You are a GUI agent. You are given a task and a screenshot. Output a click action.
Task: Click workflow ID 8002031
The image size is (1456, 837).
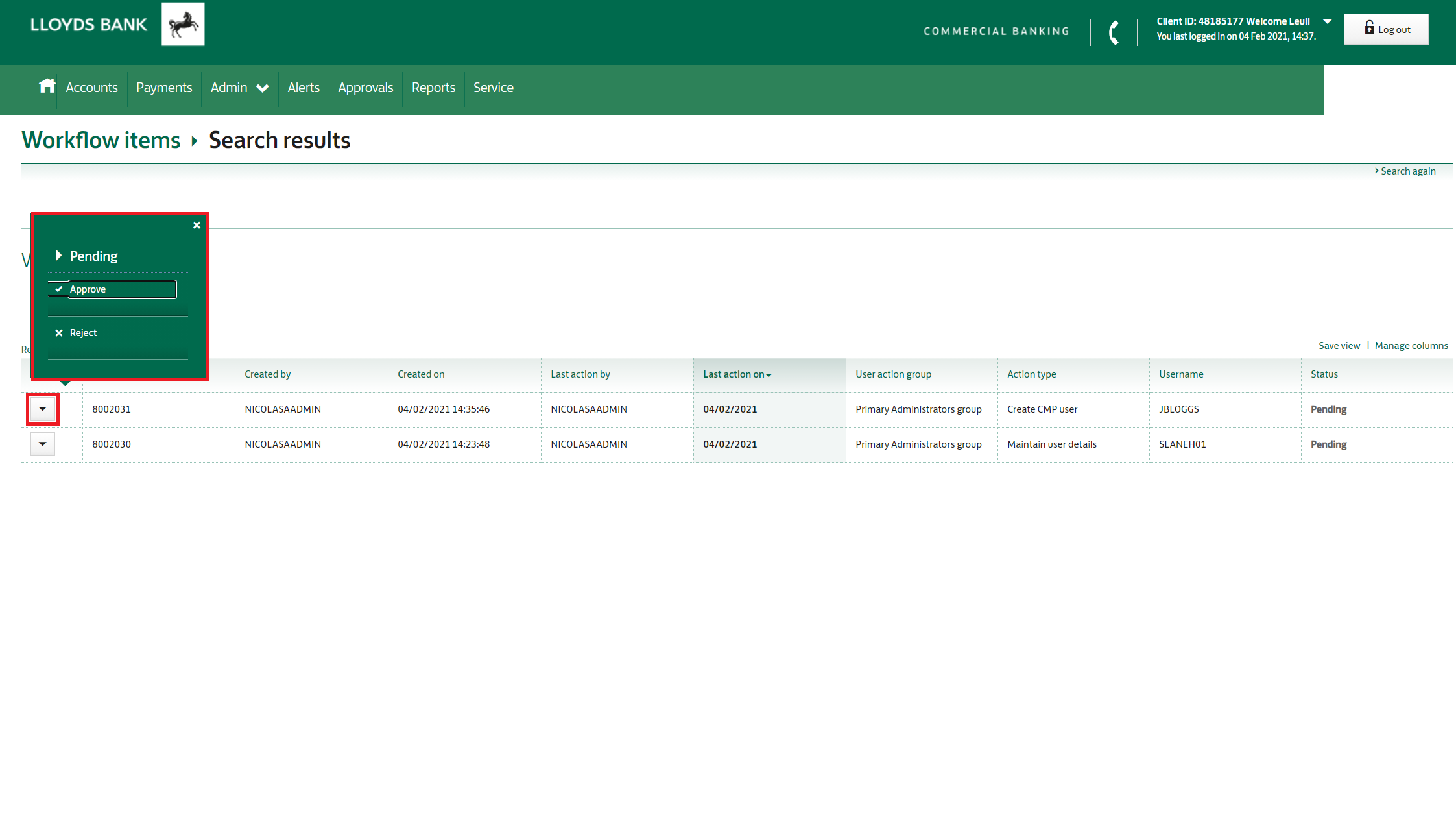coord(112,409)
